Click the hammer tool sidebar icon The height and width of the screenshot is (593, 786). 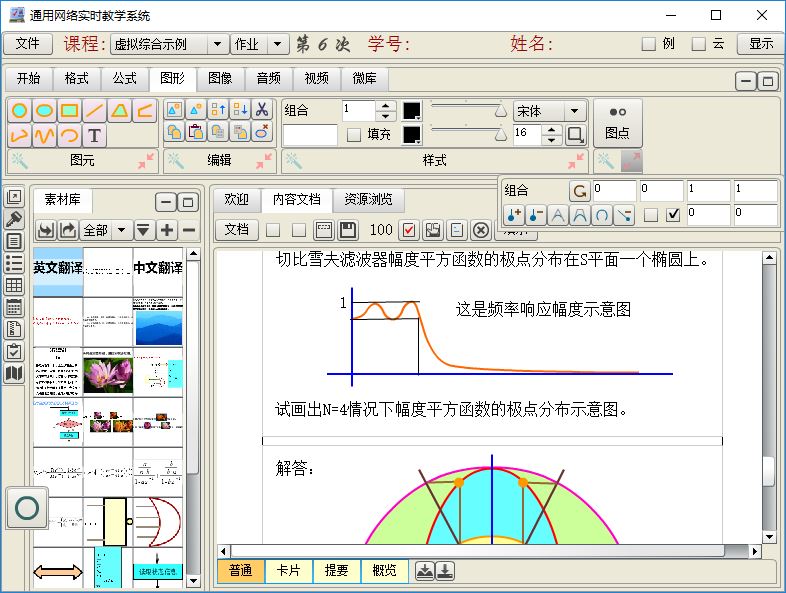[14, 219]
